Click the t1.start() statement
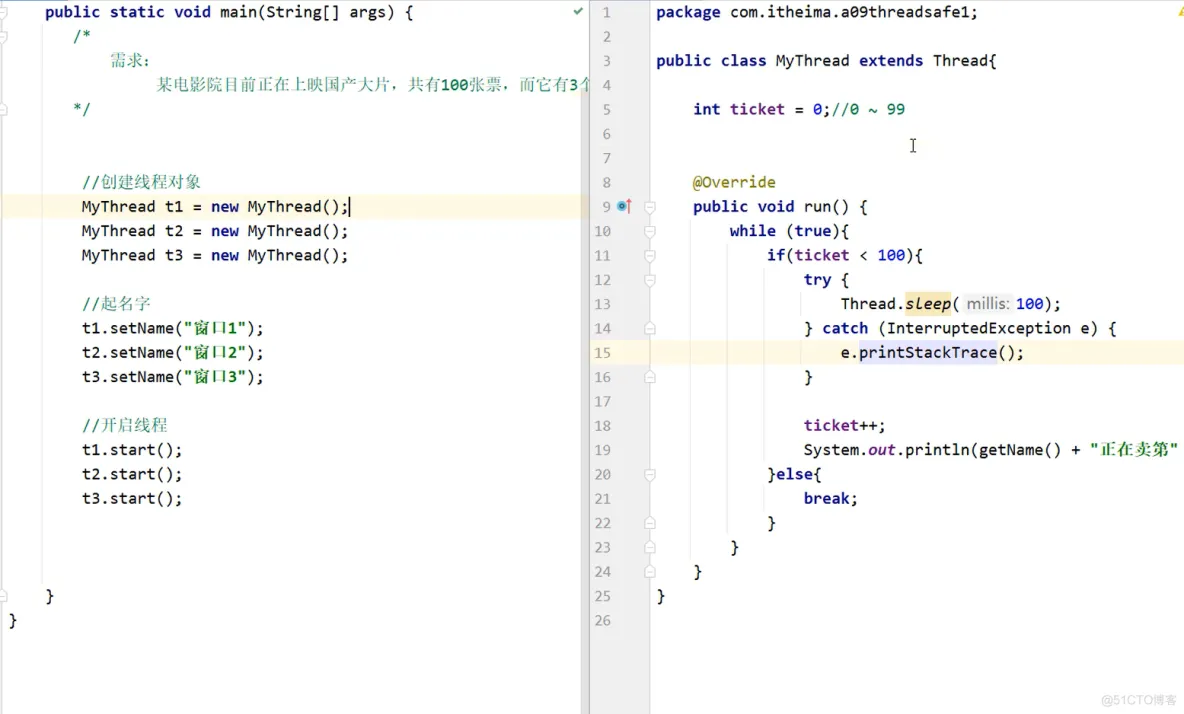The width and height of the screenshot is (1184, 714). point(130,449)
